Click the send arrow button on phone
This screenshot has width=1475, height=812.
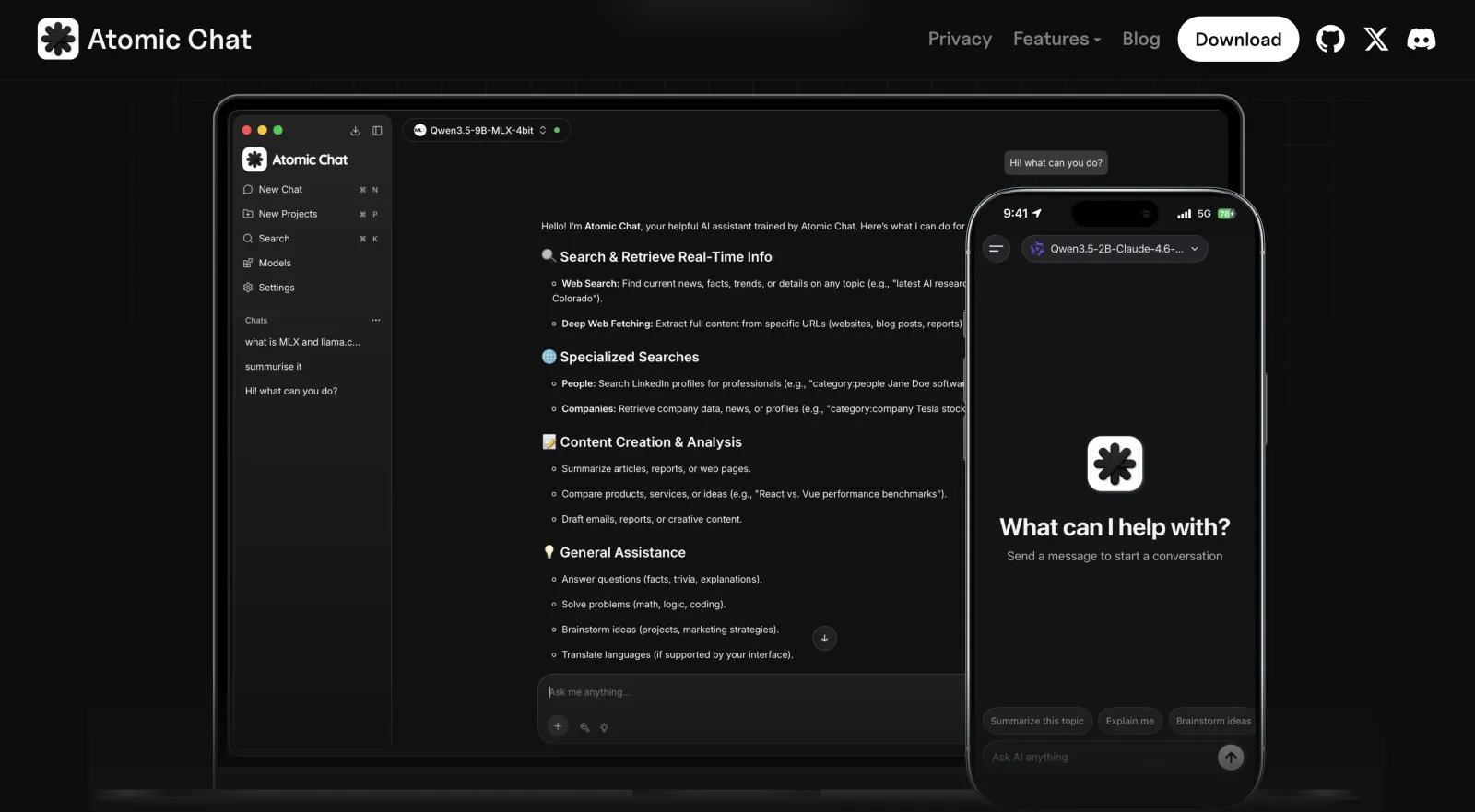click(x=1231, y=758)
